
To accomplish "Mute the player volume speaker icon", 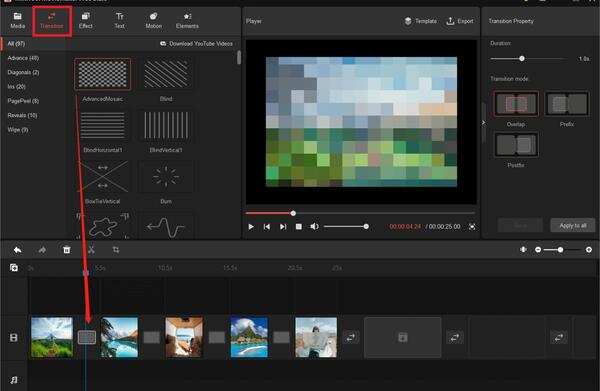I will 314,227.
